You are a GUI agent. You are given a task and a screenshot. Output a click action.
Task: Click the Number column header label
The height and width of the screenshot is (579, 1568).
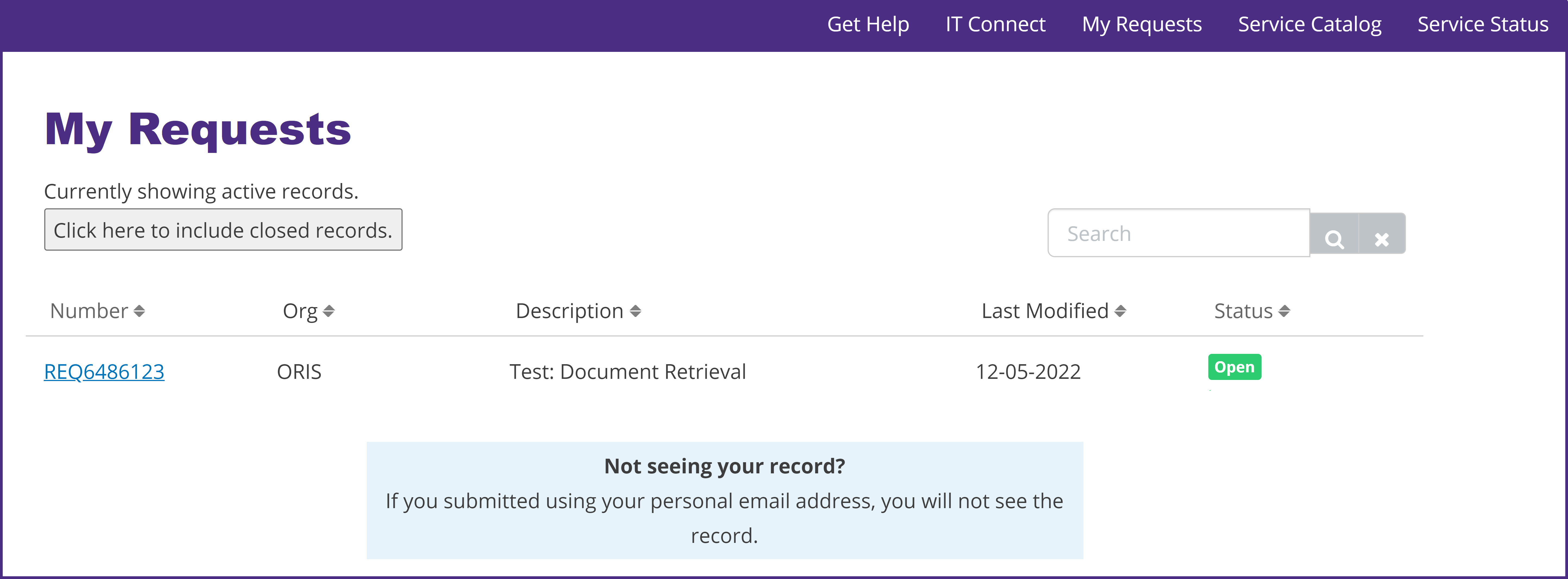[x=89, y=311]
